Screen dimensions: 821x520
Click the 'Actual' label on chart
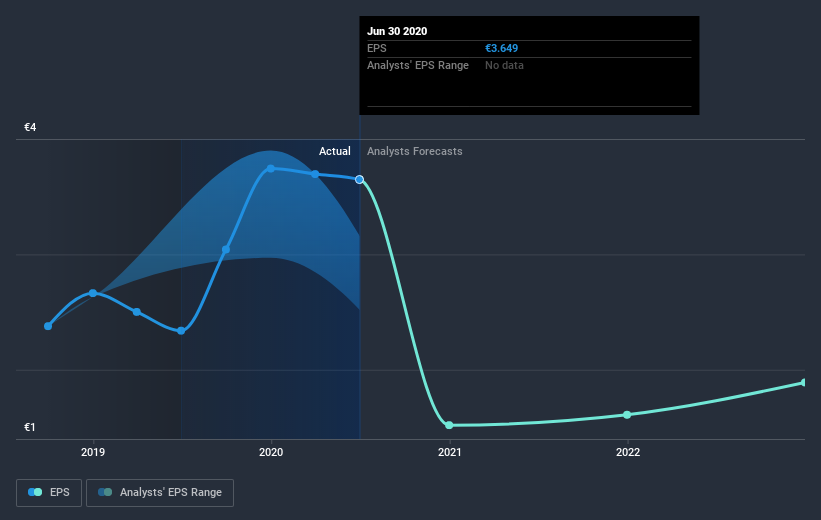click(335, 151)
